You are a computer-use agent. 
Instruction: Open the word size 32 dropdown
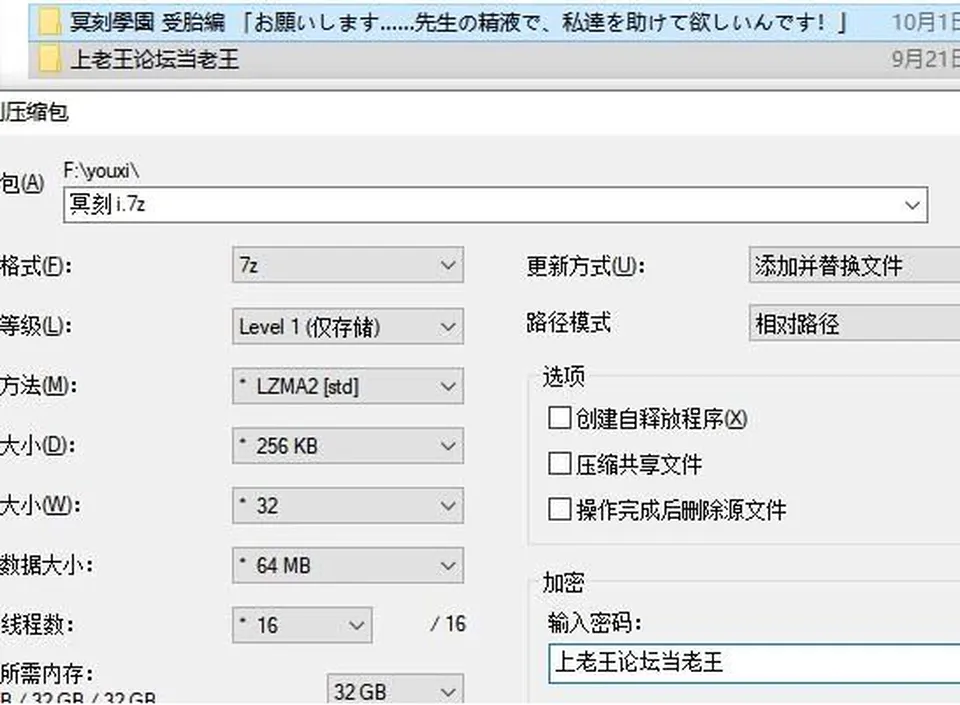click(x=348, y=505)
